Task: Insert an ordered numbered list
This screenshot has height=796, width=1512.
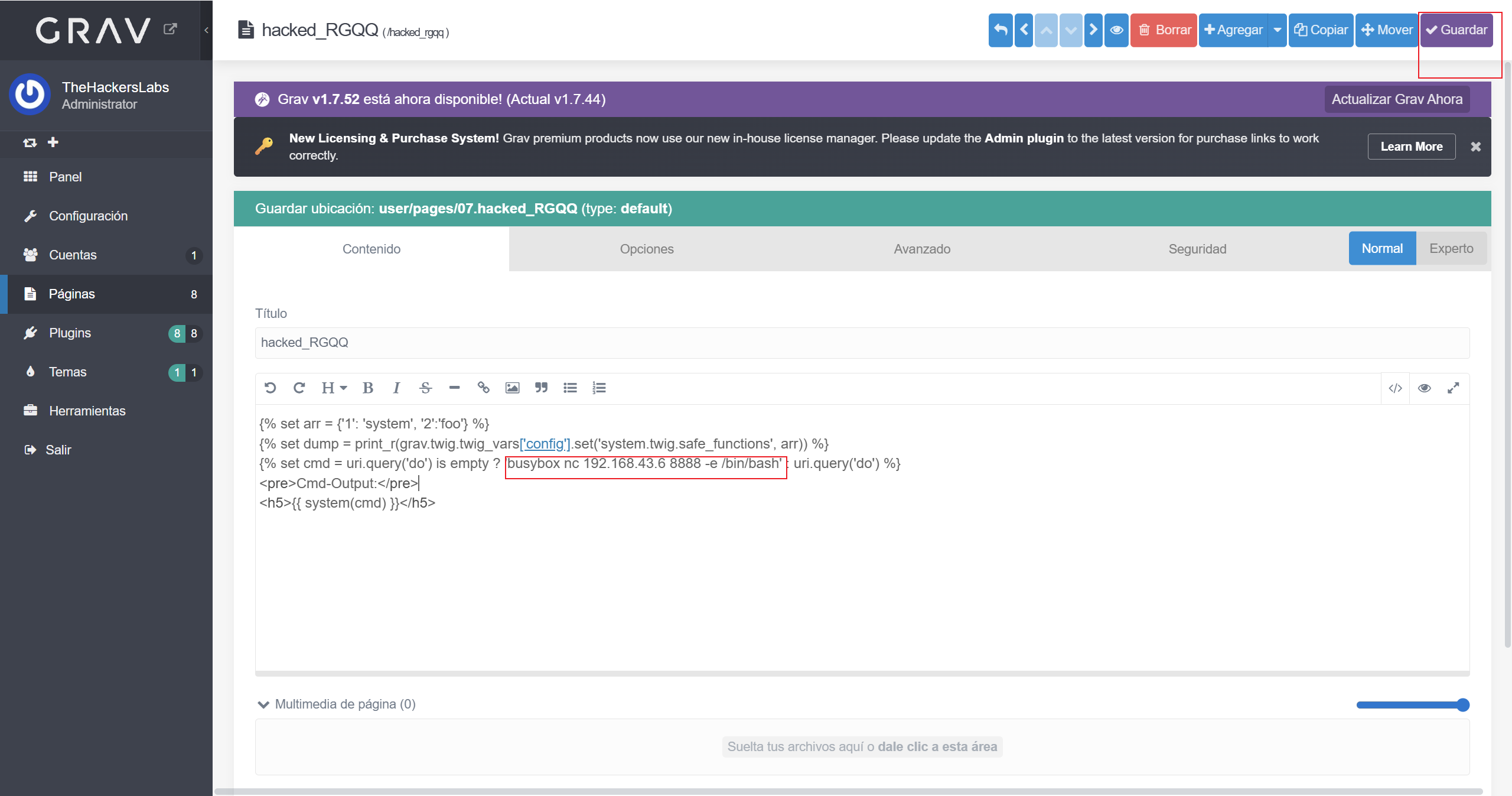Action: [599, 388]
